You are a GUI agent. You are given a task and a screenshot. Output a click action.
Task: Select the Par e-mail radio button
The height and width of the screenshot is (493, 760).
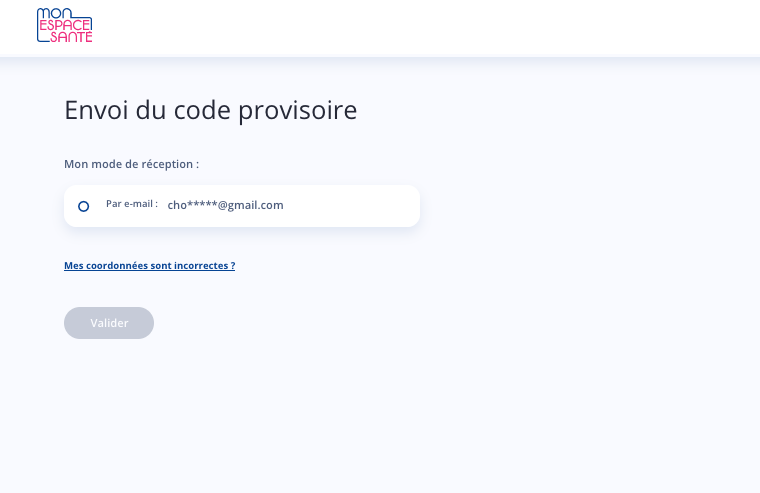click(83, 207)
